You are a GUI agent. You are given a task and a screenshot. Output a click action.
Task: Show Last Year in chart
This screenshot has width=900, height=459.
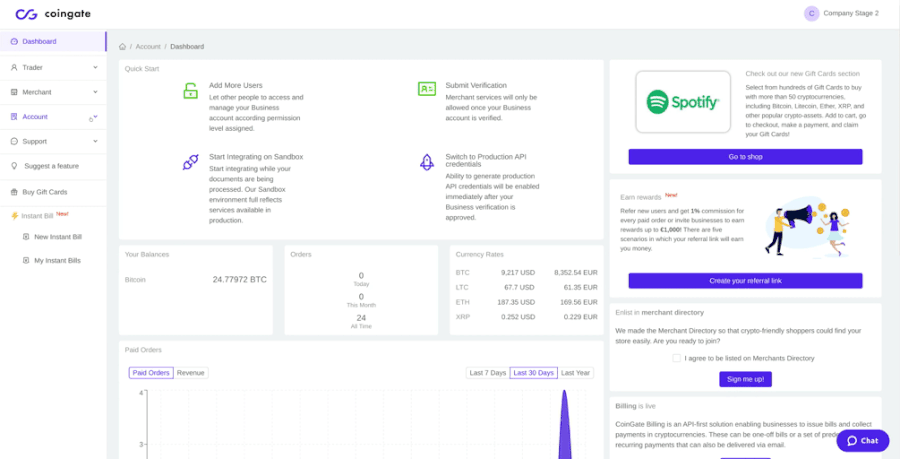click(576, 373)
